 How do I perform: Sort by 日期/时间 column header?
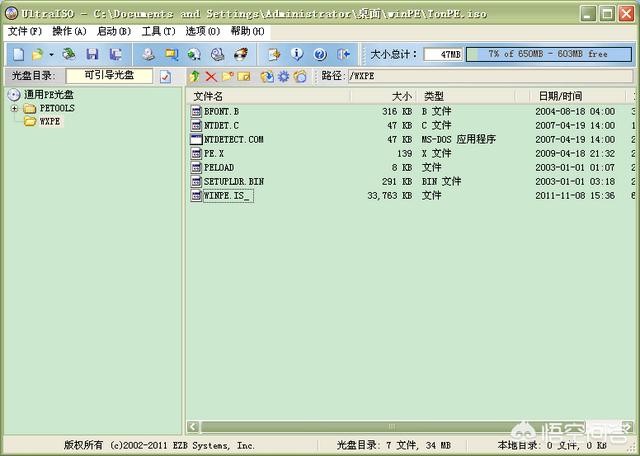[577, 97]
